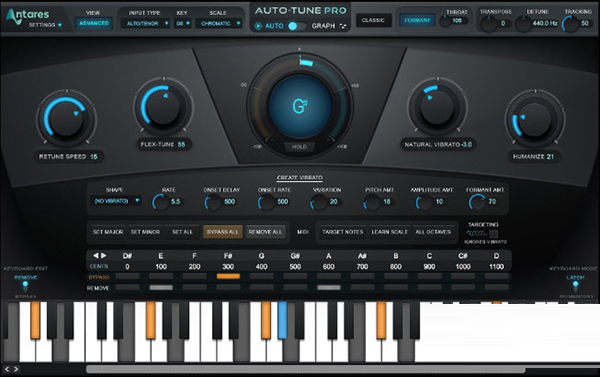Open the Key dropdown
Image resolution: width=600 pixels, height=377 pixels.
[x=183, y=23]
